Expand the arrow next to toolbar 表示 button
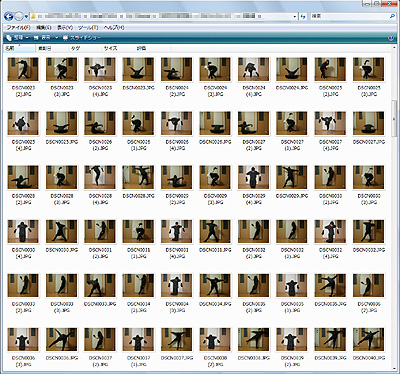Screen dimensions: 400x374 [56, 38]
